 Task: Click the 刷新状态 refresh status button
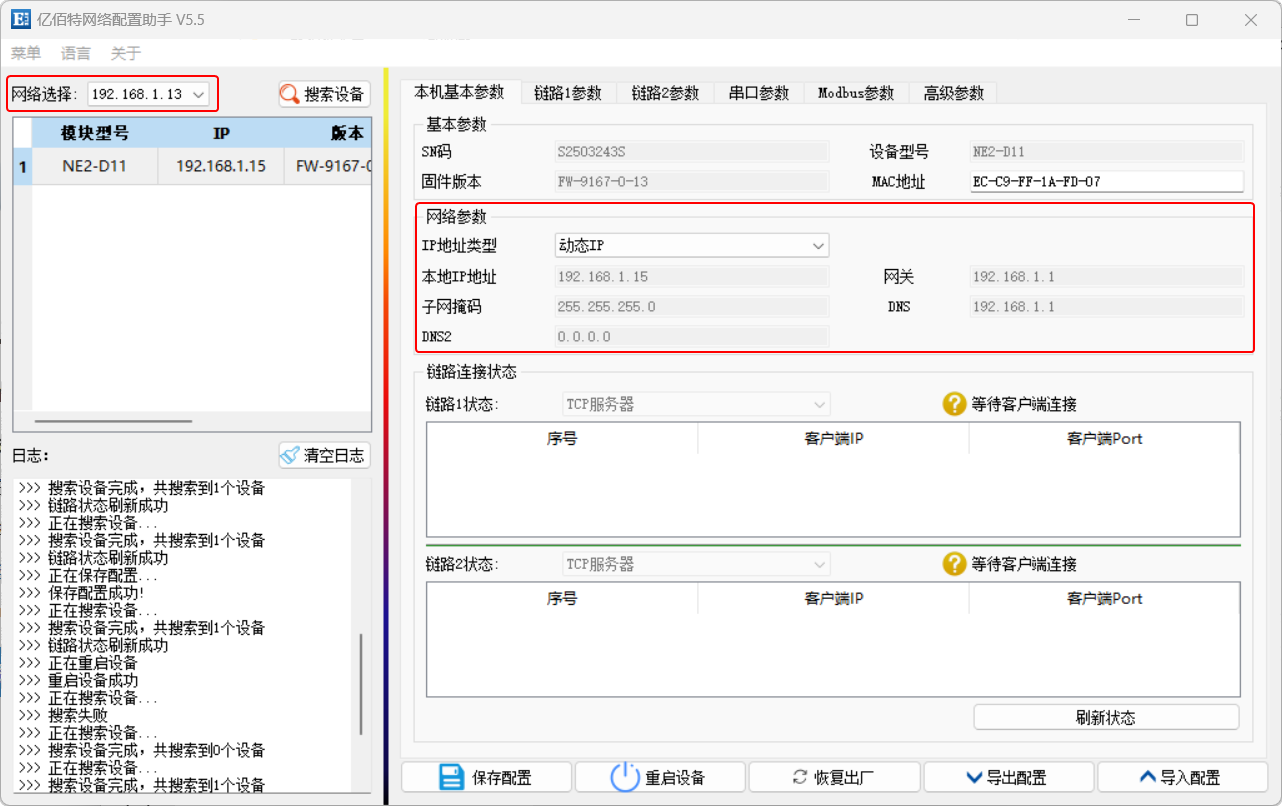coord(1106,717)
